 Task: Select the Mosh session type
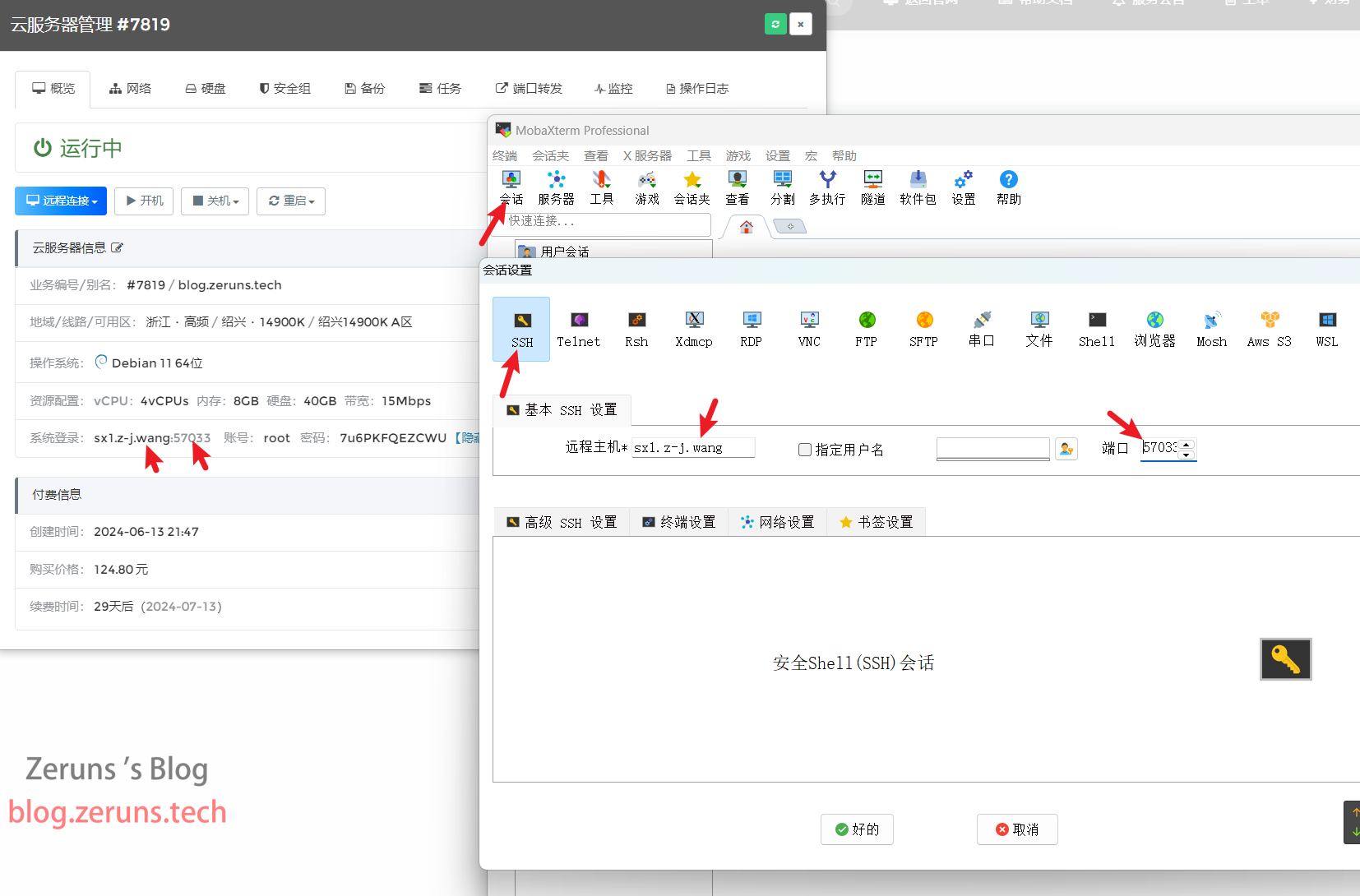pos(1212,330)
